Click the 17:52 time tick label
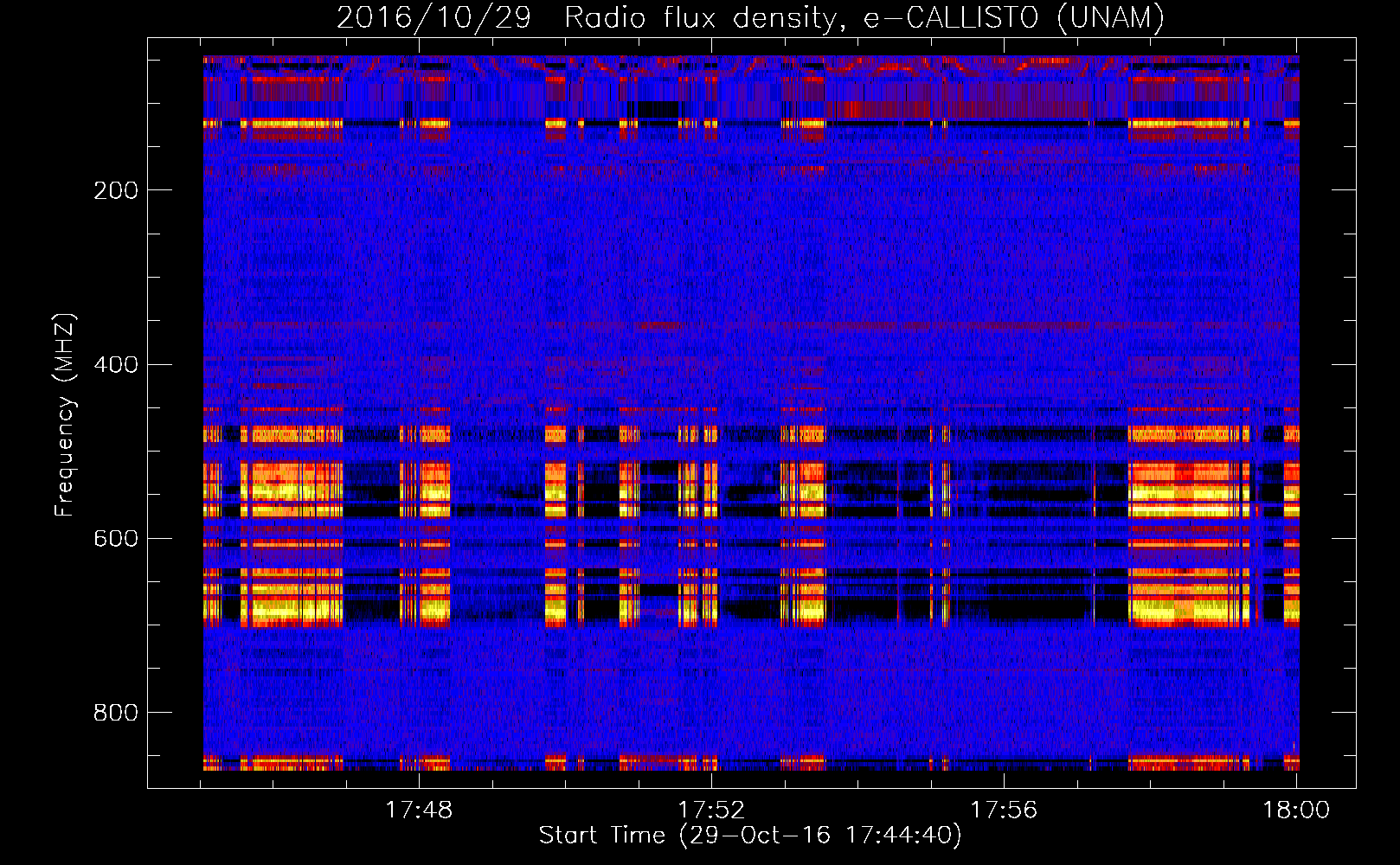 click(x=711, y=810)
